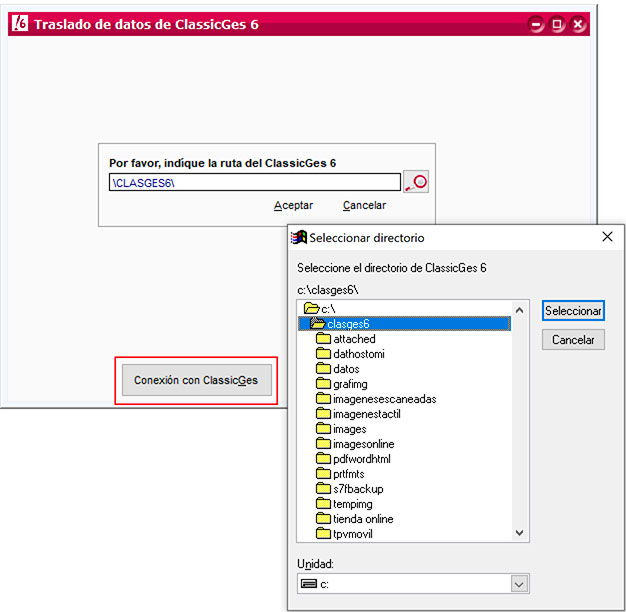626x612 pixels.
Task: Click the directory list scroll up arrow
Action: point(519,310)
